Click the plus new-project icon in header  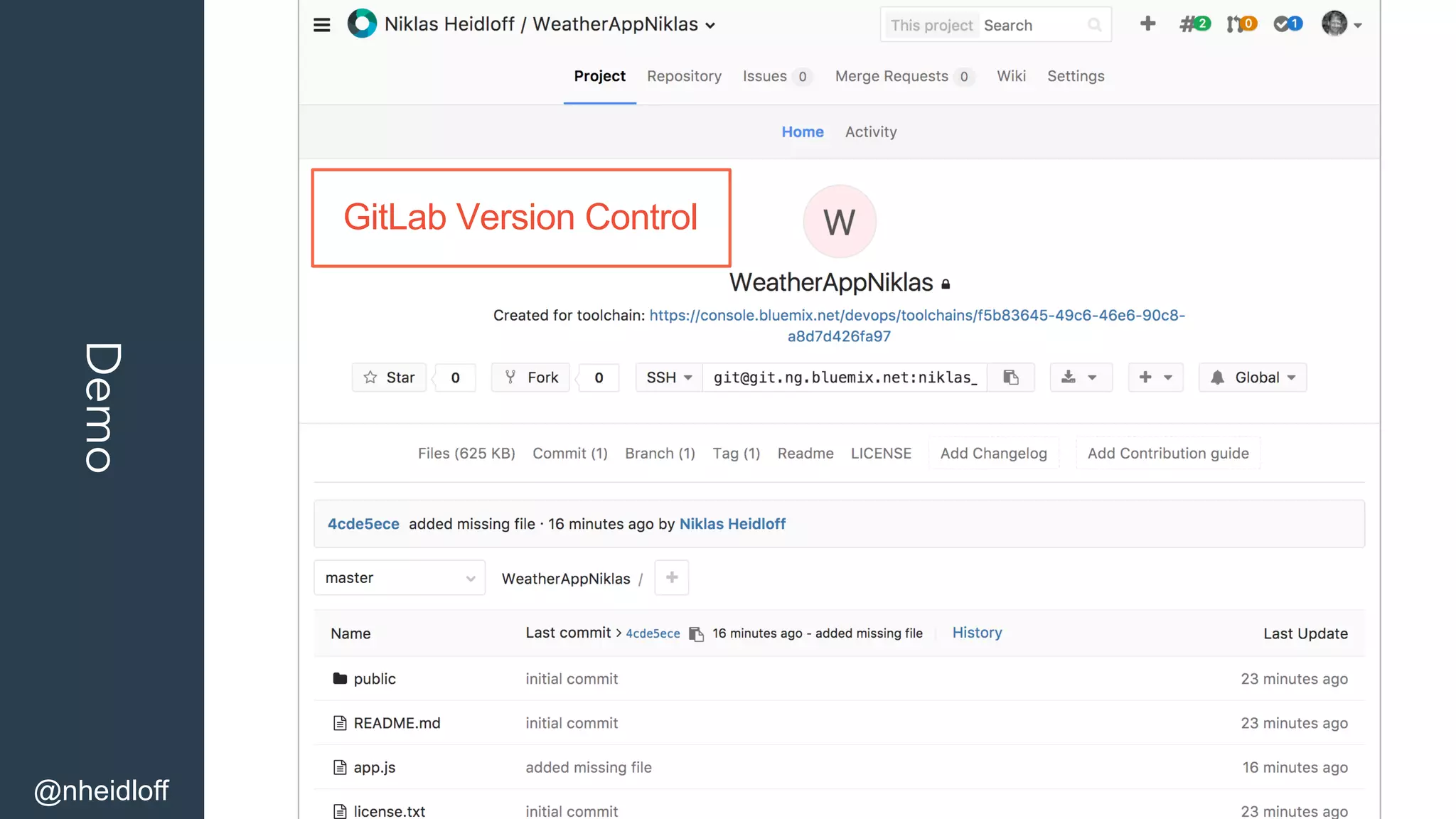click(1147, 24)
